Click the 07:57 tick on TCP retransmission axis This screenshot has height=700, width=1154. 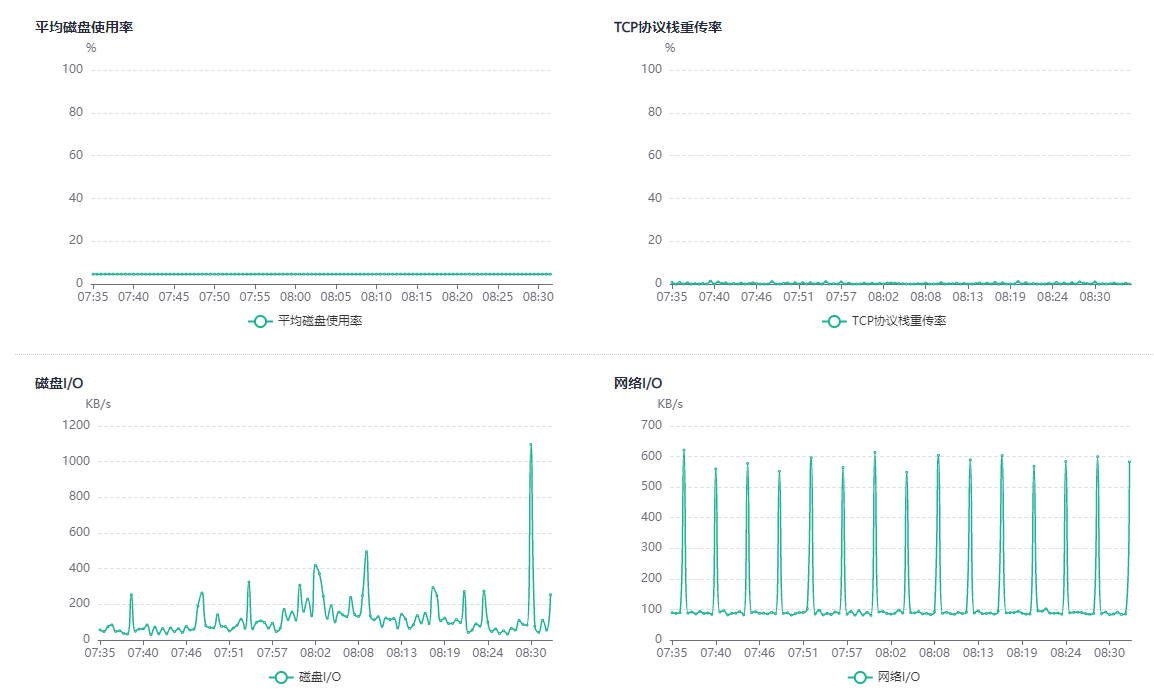(841, 297)
